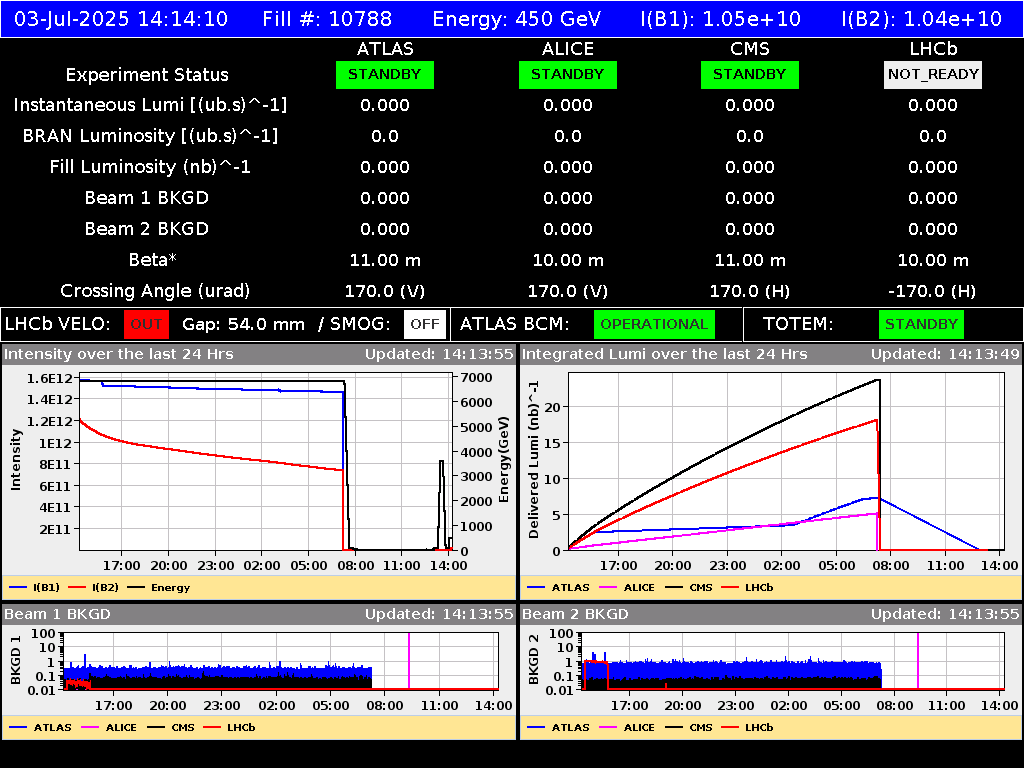Select LHCb crossing angle -170.0 (H)
Image resolution: width=1024 pixels, height=768 pixels.
point(933,291)
